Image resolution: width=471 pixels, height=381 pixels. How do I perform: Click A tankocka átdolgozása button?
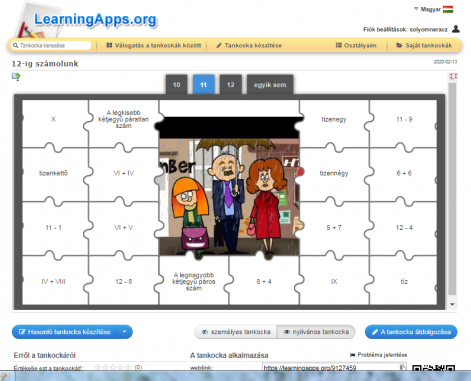(x=411, y=332)
